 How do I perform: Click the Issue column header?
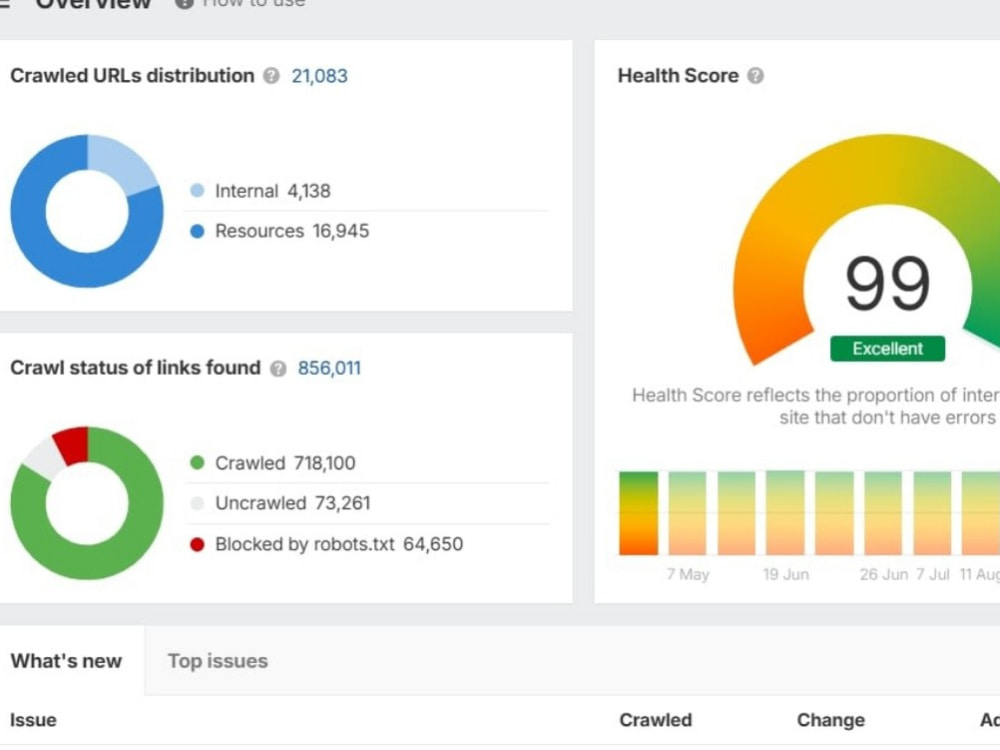tap(33, 720)
